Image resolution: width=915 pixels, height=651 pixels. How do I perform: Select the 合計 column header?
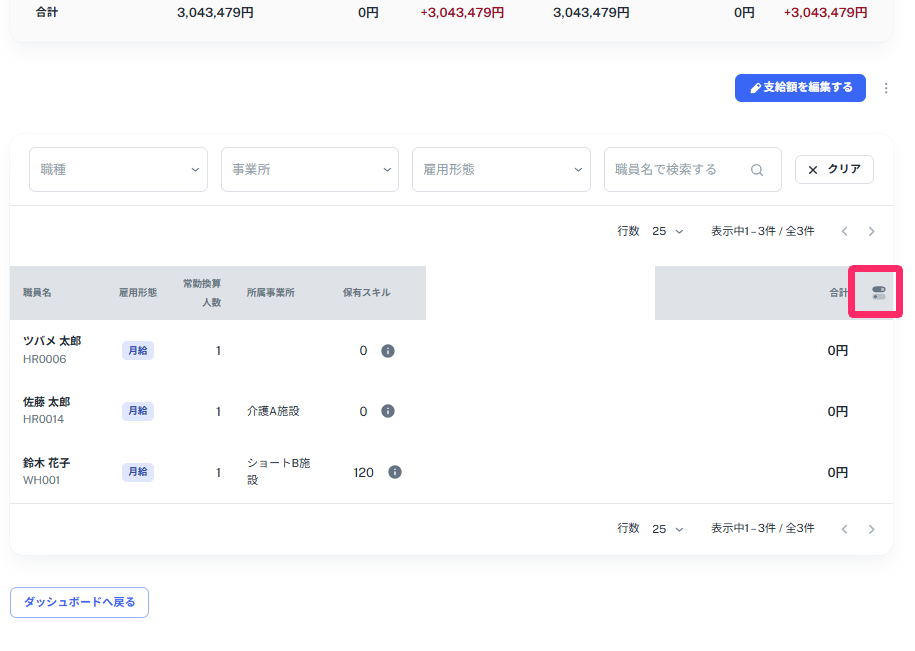point(841,293)
